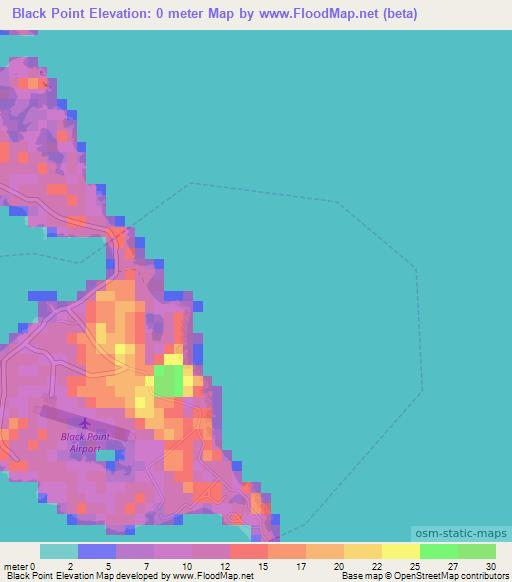This screenshot has height=582, width=512.
Task: Click the 5 meter purple legend swatch
Action: tap(135, 551)
